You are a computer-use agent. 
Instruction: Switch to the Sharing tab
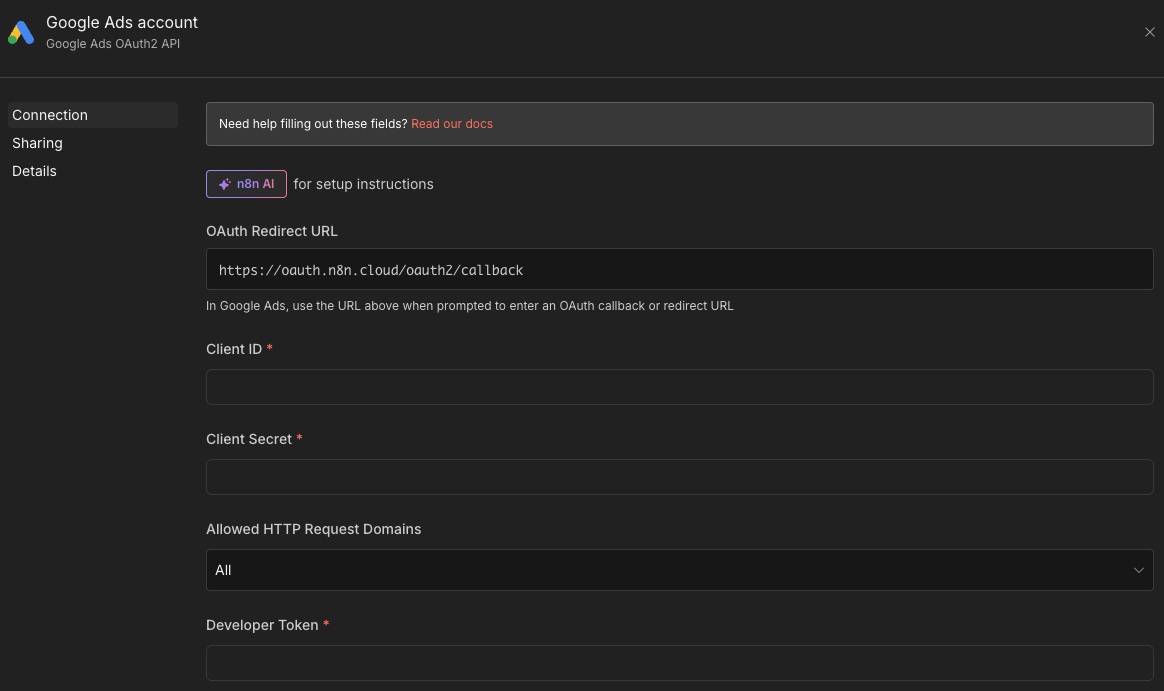(x=37, y=143)
